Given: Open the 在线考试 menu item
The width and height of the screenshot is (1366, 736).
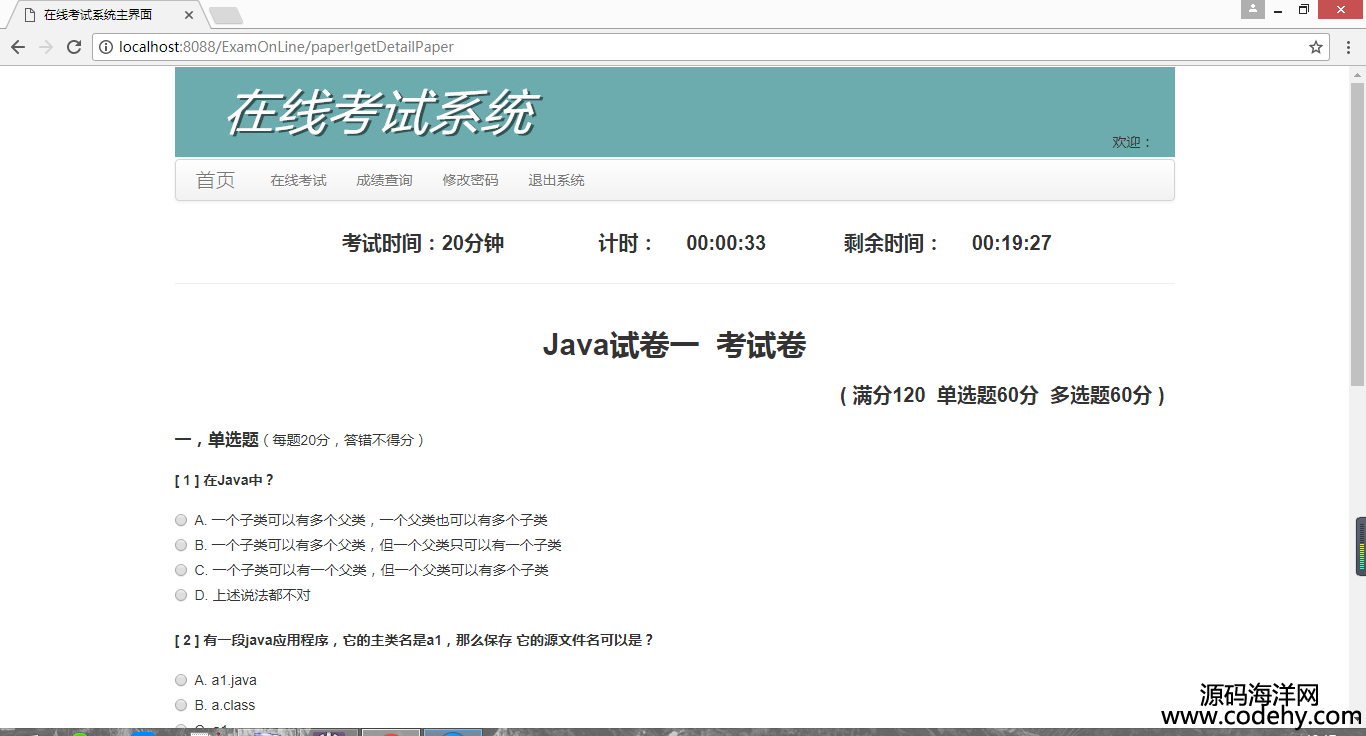Looking at the screenshot, I should [x=298, y=180].
